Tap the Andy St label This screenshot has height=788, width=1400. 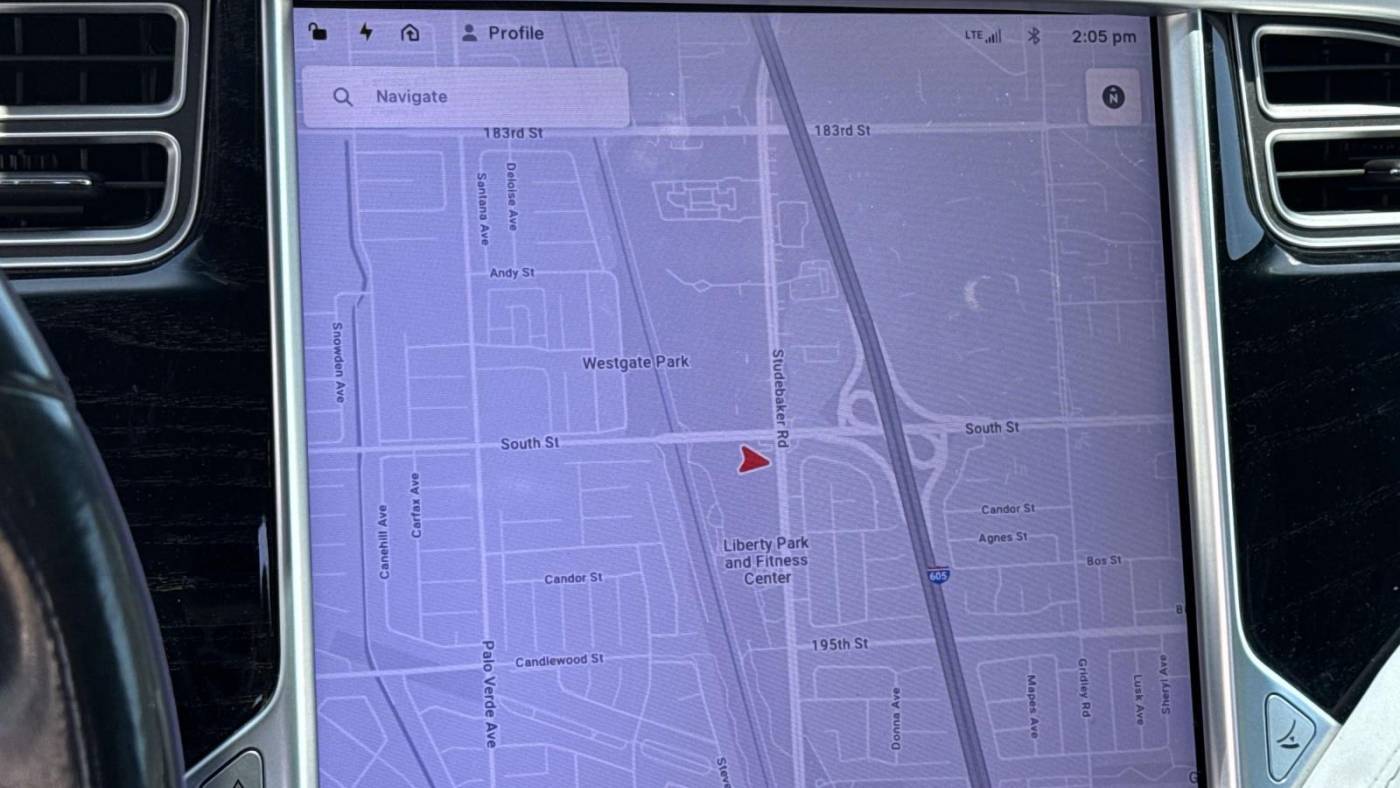pyautogui.click(x=512, y=272)
